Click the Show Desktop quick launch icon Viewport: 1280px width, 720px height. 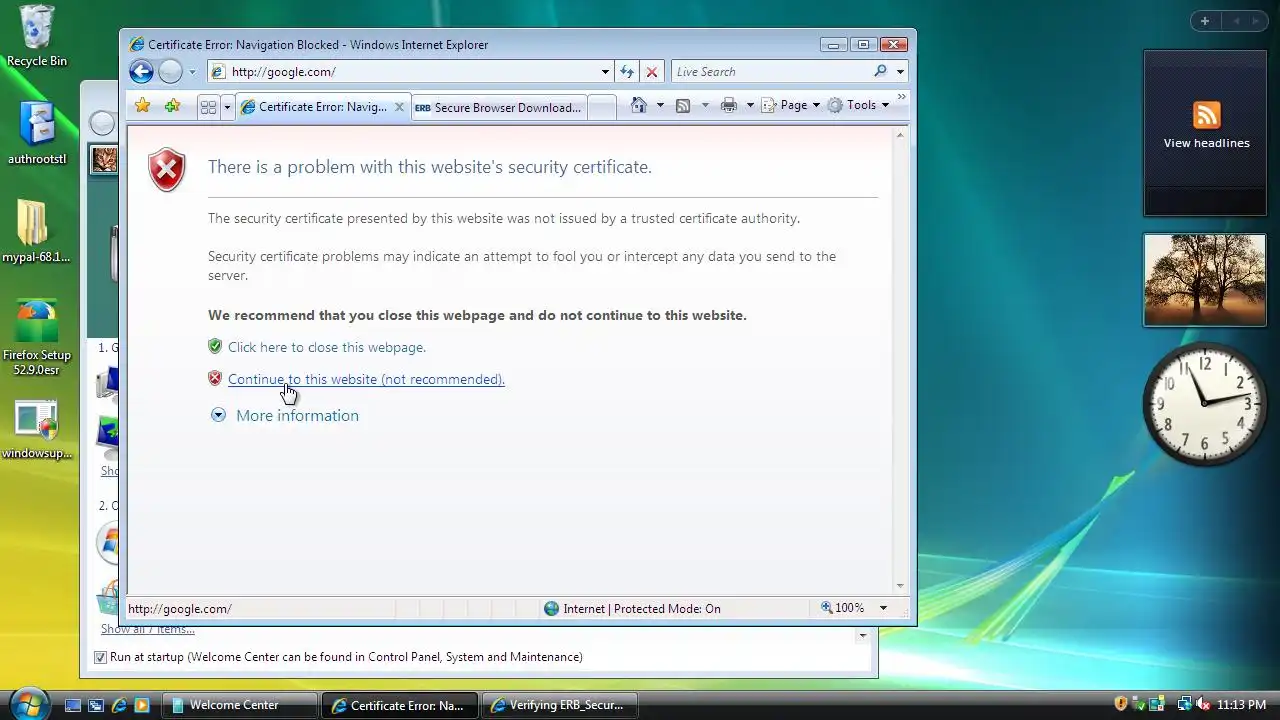click(x=73, y=705)
